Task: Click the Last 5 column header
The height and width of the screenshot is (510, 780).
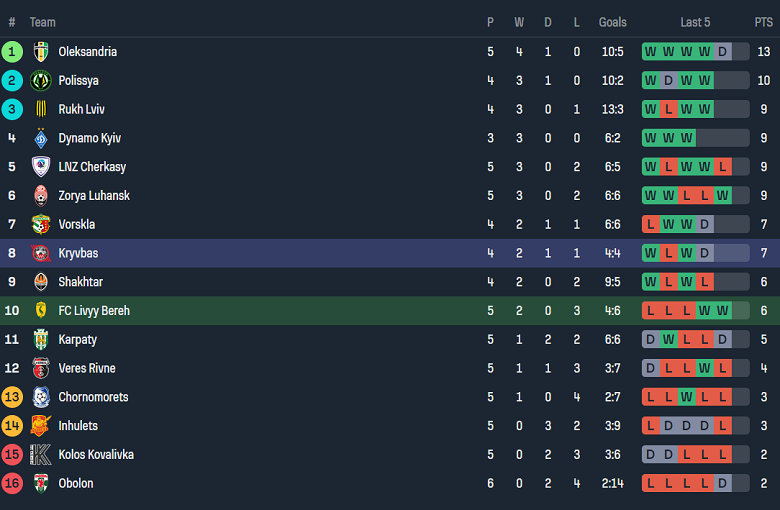Action: pyautogui.click(x=695, y=22)
